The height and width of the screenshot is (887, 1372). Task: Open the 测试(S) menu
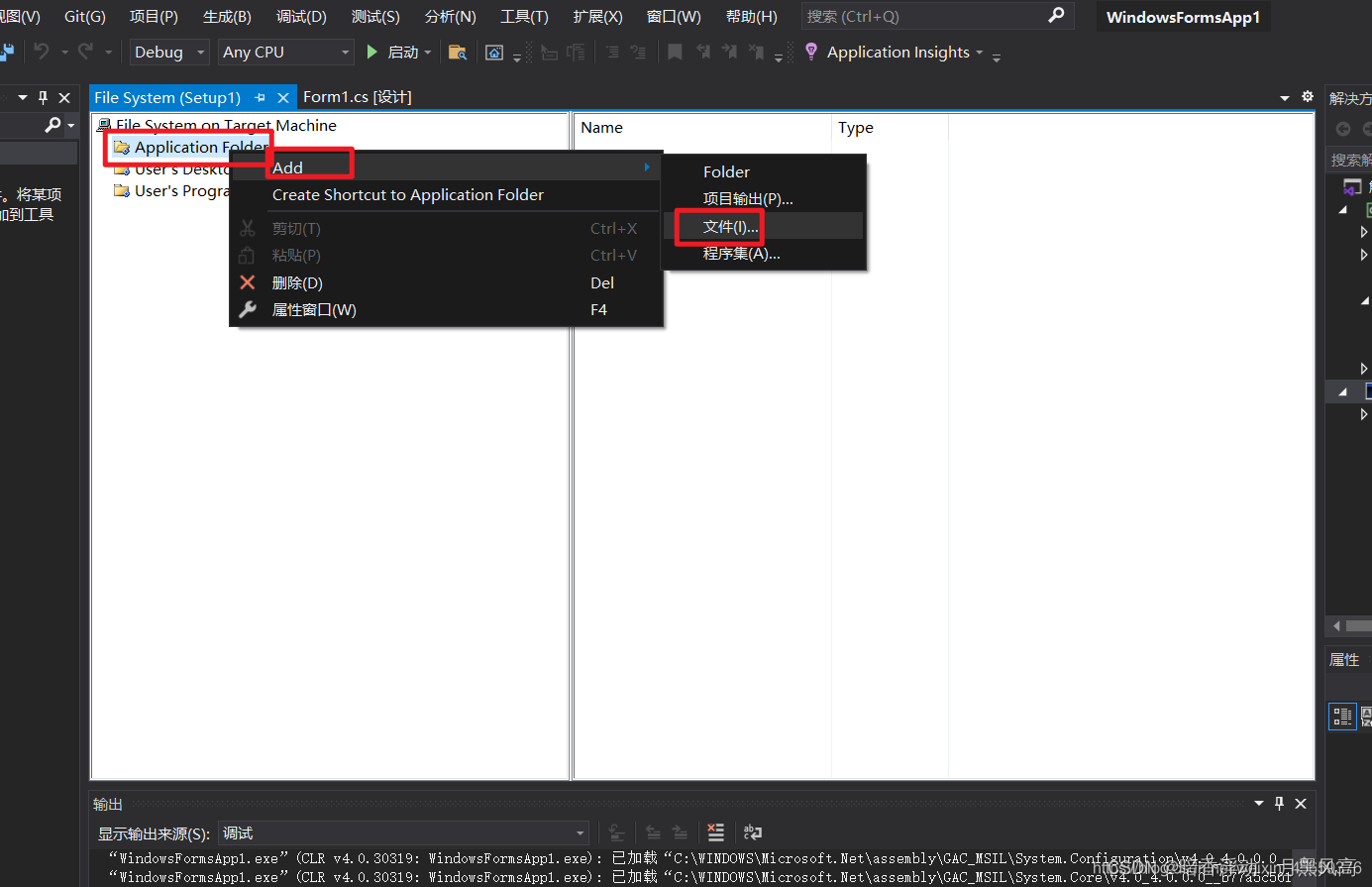tap(375, 17)
